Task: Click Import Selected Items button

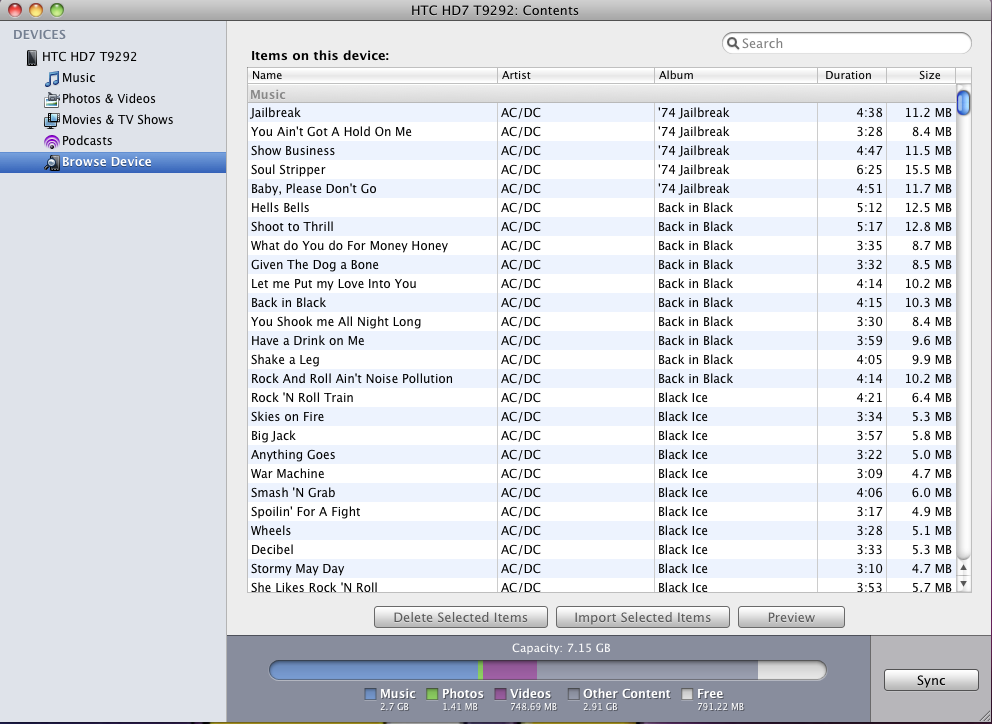Action: coord(643,618)
